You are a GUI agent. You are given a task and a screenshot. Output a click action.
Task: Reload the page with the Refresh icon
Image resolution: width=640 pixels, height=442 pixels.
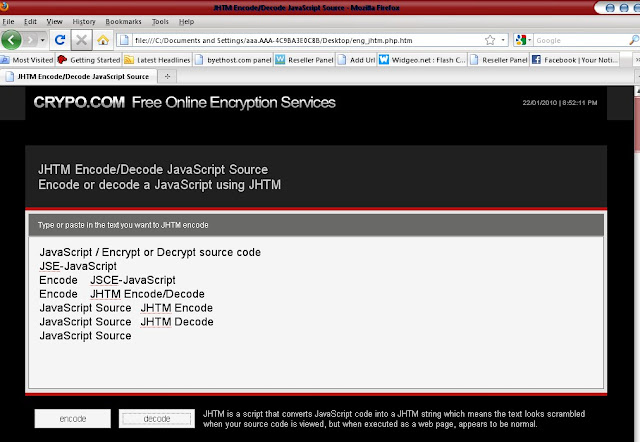(x=60, y=40)
